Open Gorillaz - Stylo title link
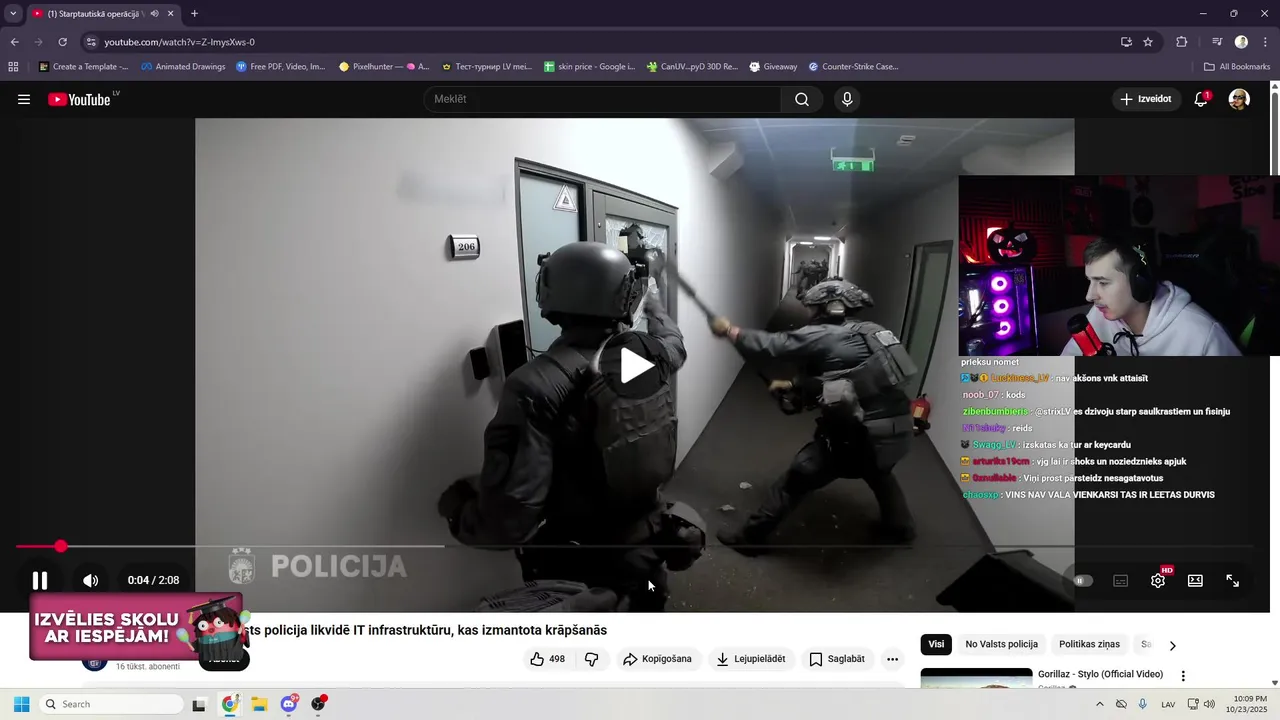This screenshot has height=720, width=1280. (1100, 674)
